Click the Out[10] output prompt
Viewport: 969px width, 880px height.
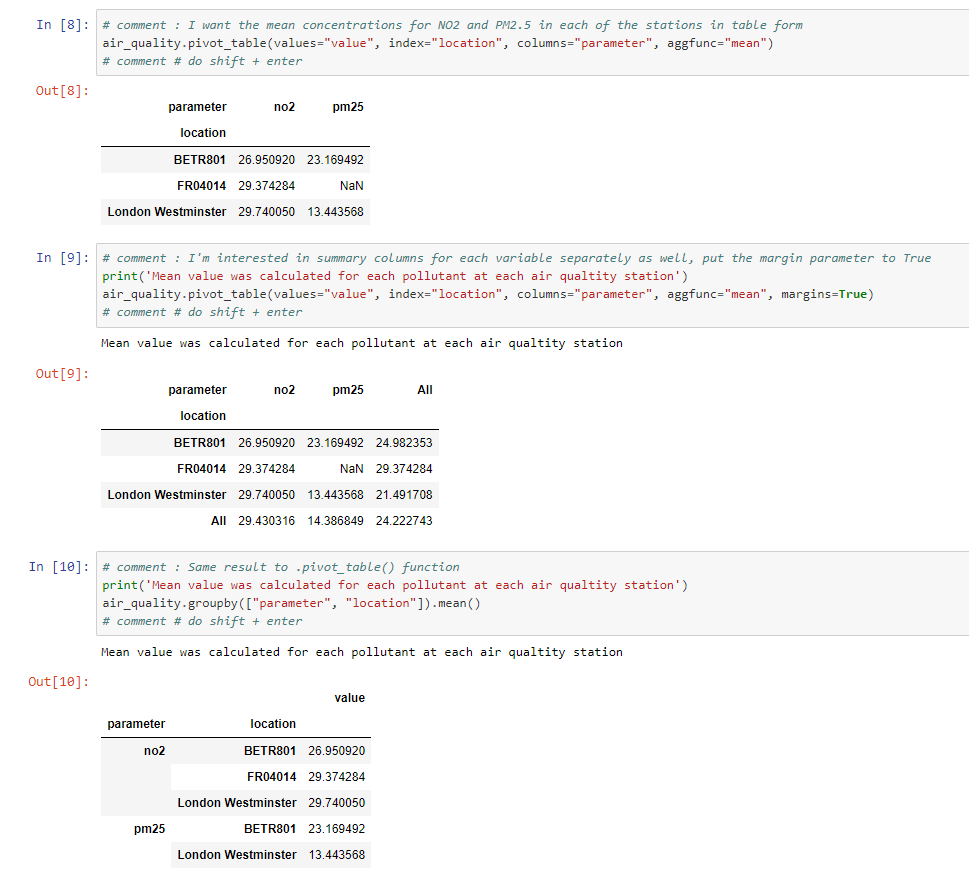pos(58,682)
